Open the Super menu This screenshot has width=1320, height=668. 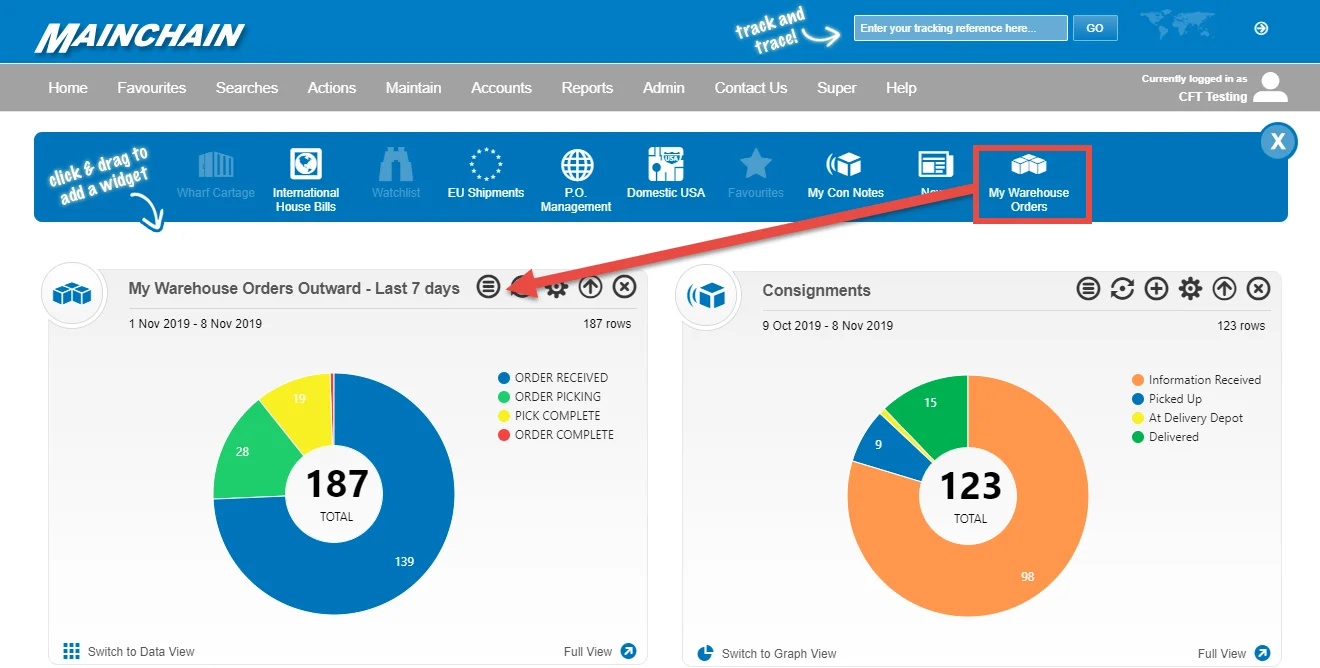pyautogui.click(x=837, y=88)
